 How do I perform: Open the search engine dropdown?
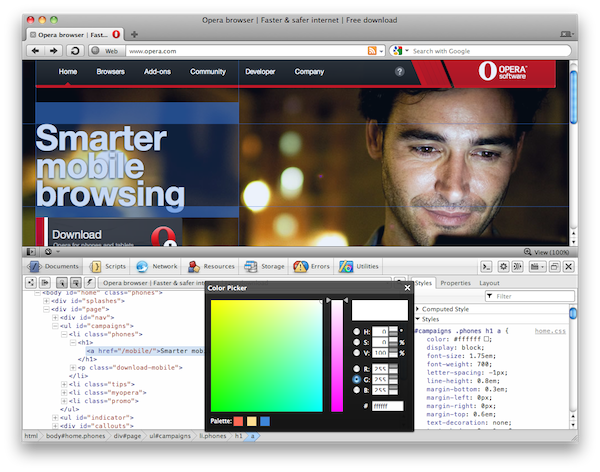(x=398, y=50)
